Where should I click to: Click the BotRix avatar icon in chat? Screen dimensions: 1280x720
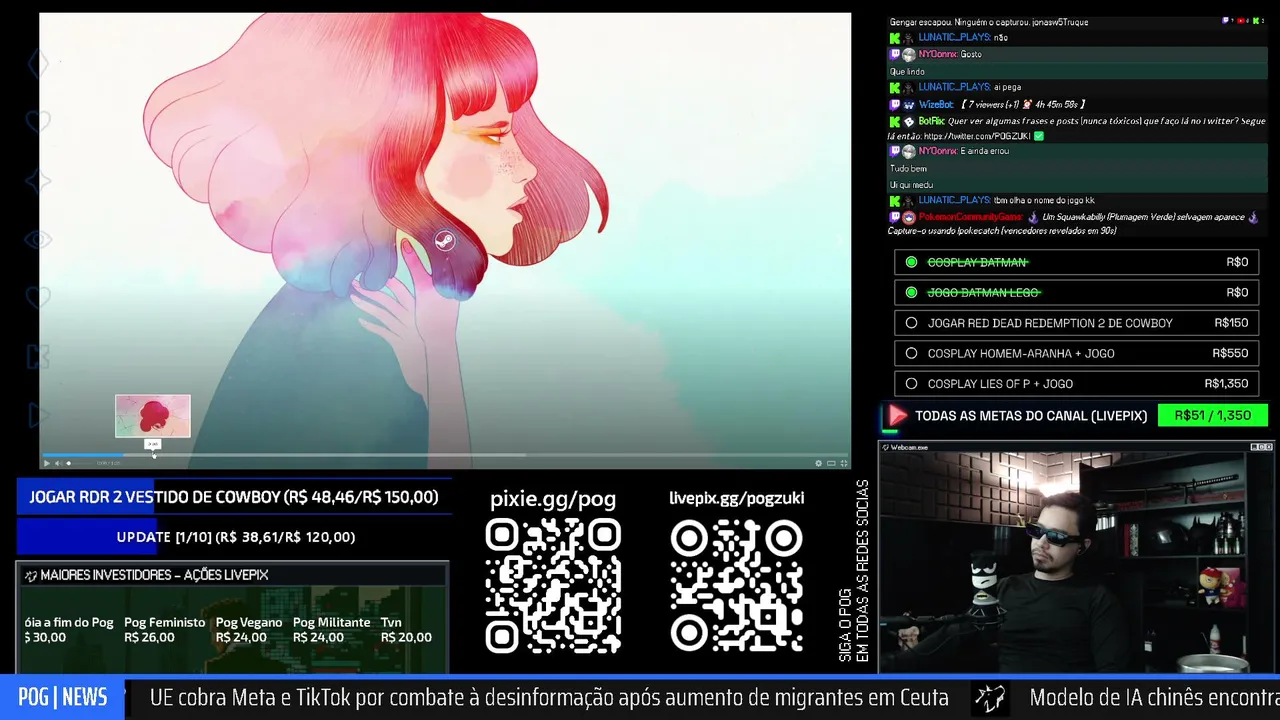(909, 121)
